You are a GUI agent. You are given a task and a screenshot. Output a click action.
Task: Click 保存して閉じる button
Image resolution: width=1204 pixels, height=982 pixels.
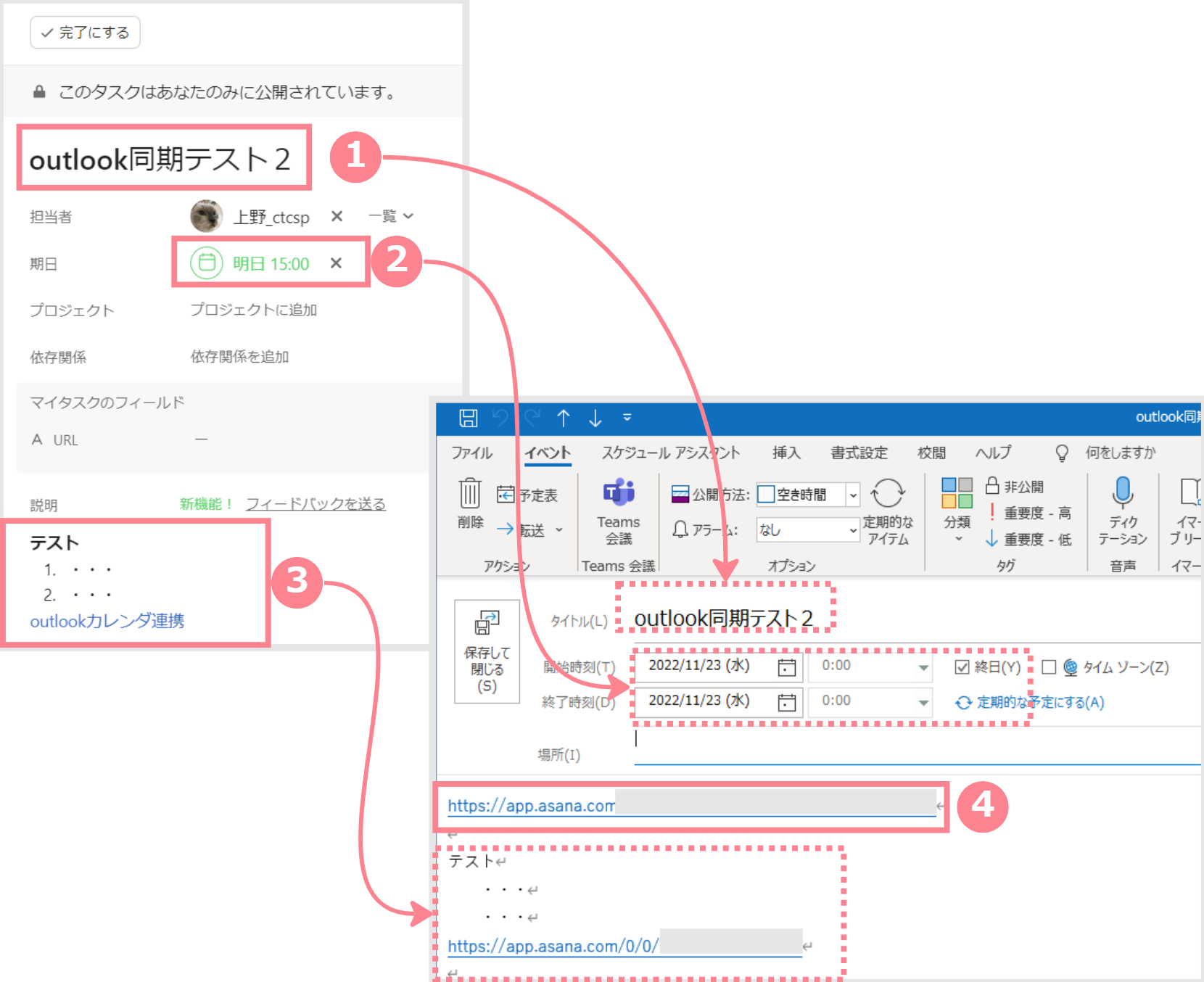(487, 651)
